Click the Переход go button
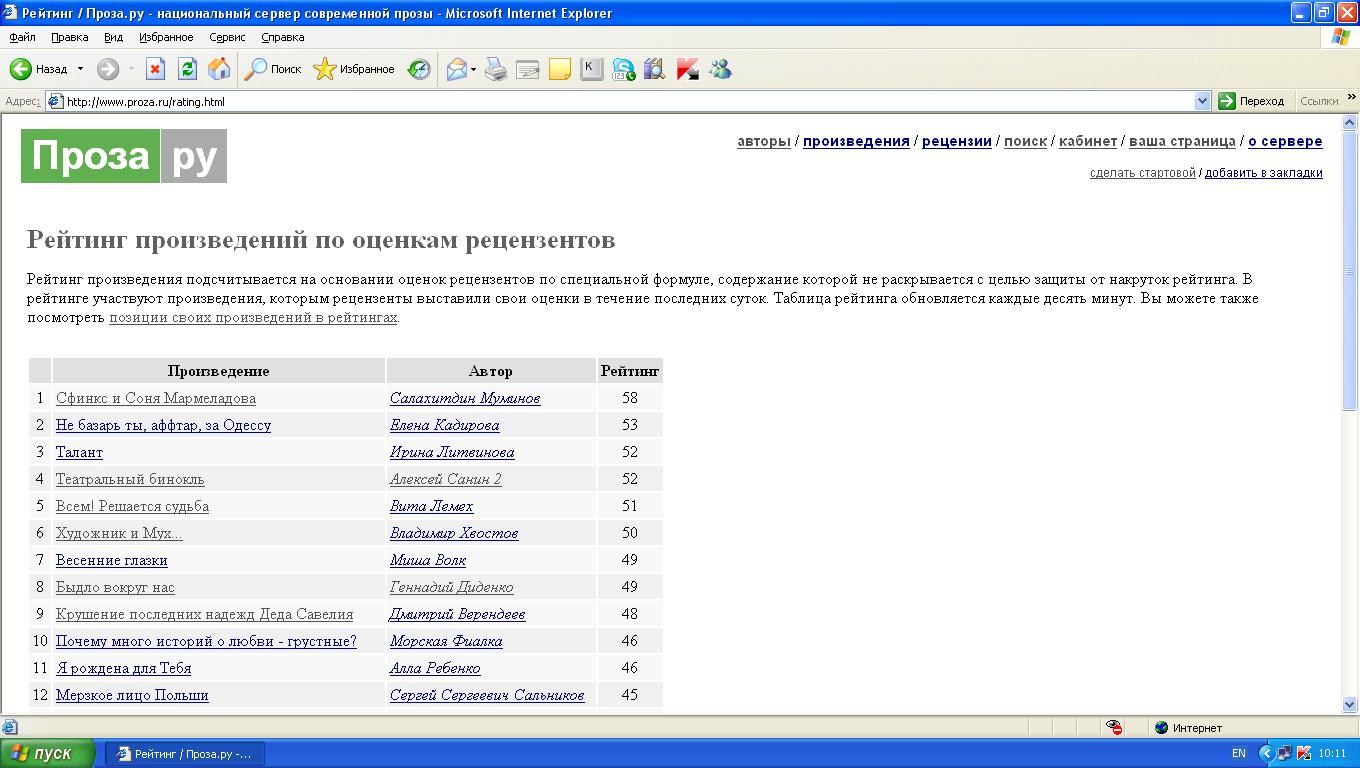This screenshot has width=1360, height=768. pos(1252,101)
